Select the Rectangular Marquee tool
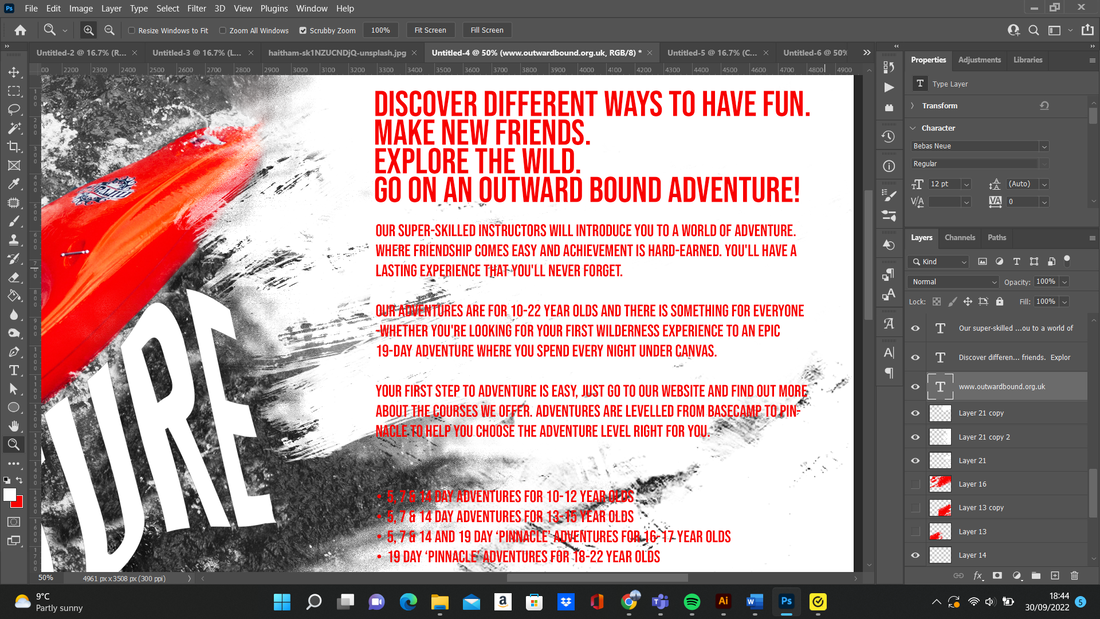 pos(13,91)
